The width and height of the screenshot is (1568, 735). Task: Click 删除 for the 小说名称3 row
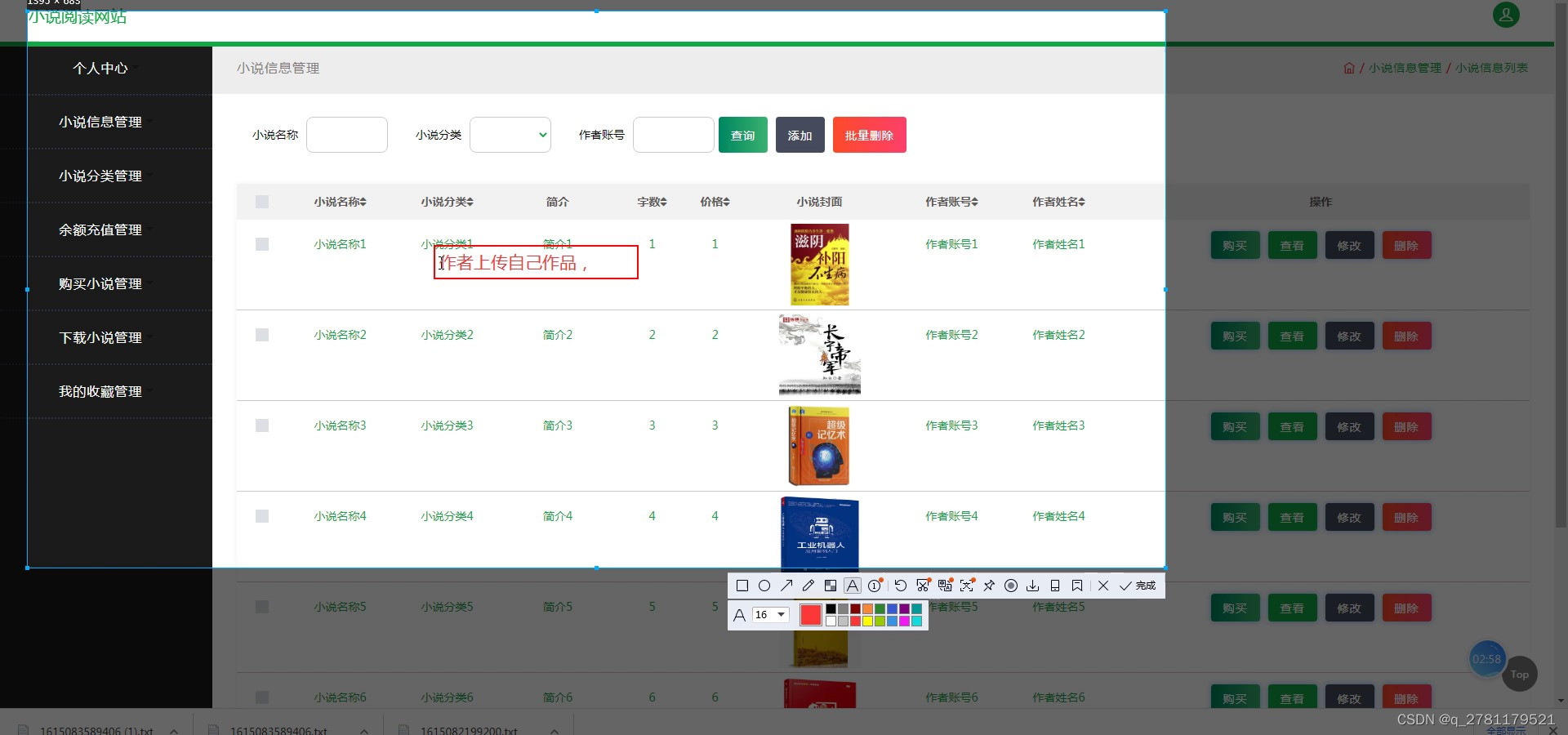[1406, 426]
